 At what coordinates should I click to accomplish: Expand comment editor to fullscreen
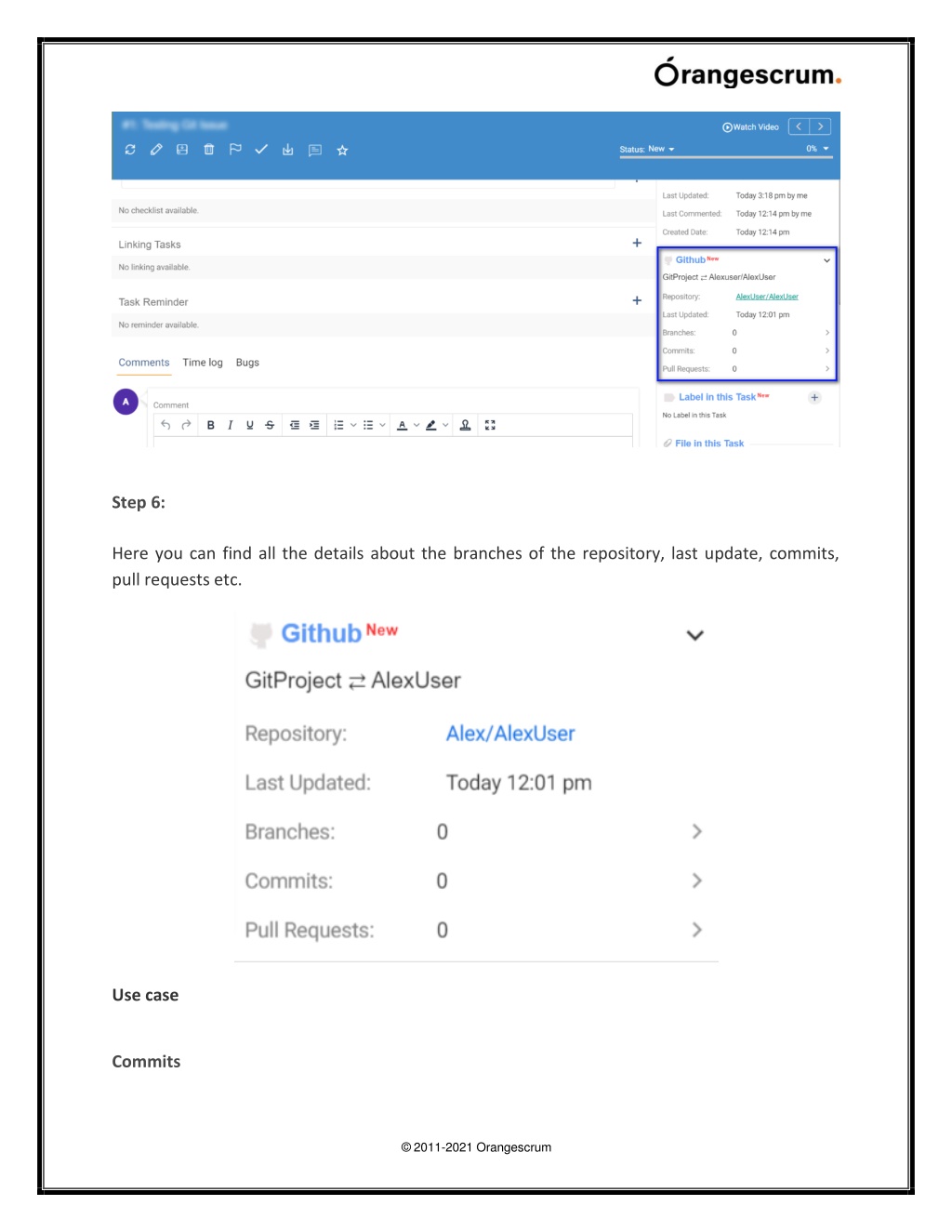[x=490, y=425]
